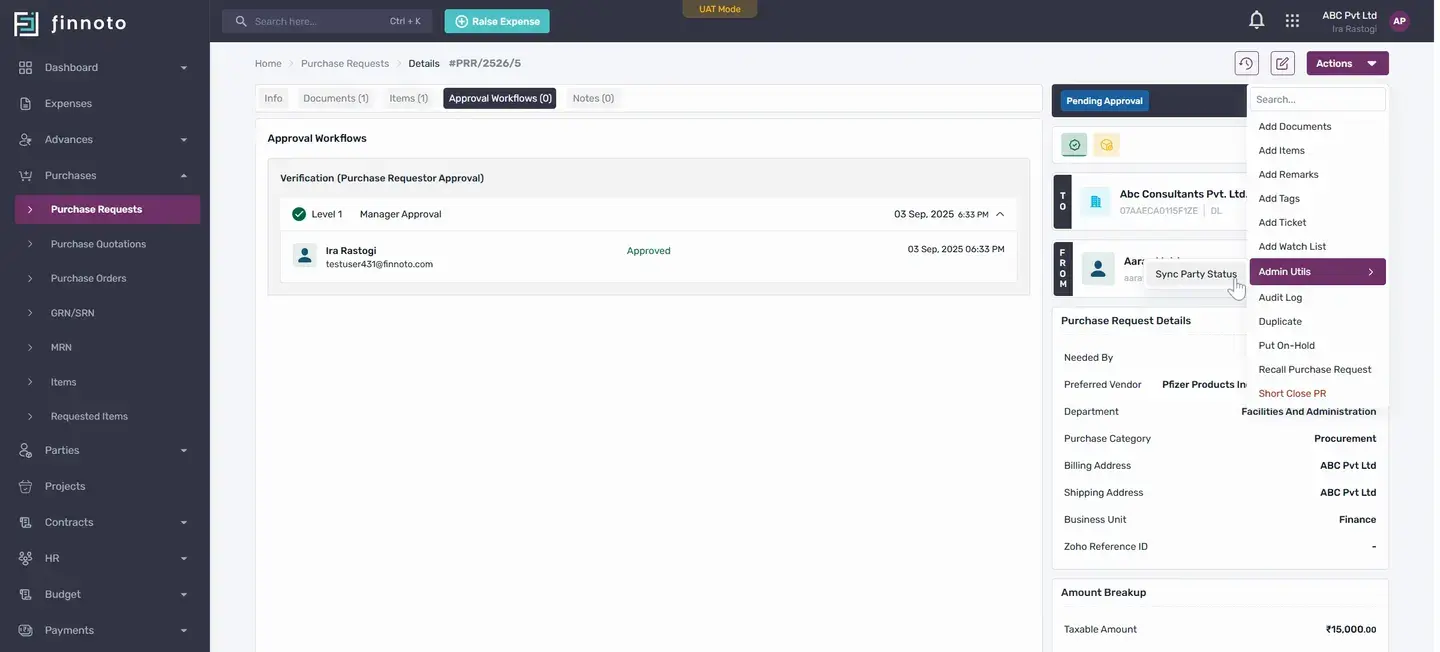The height and width of the screenshot is (652, 1440).
Task: Expand the Contracts menu arrow
Action: point(183,523)
